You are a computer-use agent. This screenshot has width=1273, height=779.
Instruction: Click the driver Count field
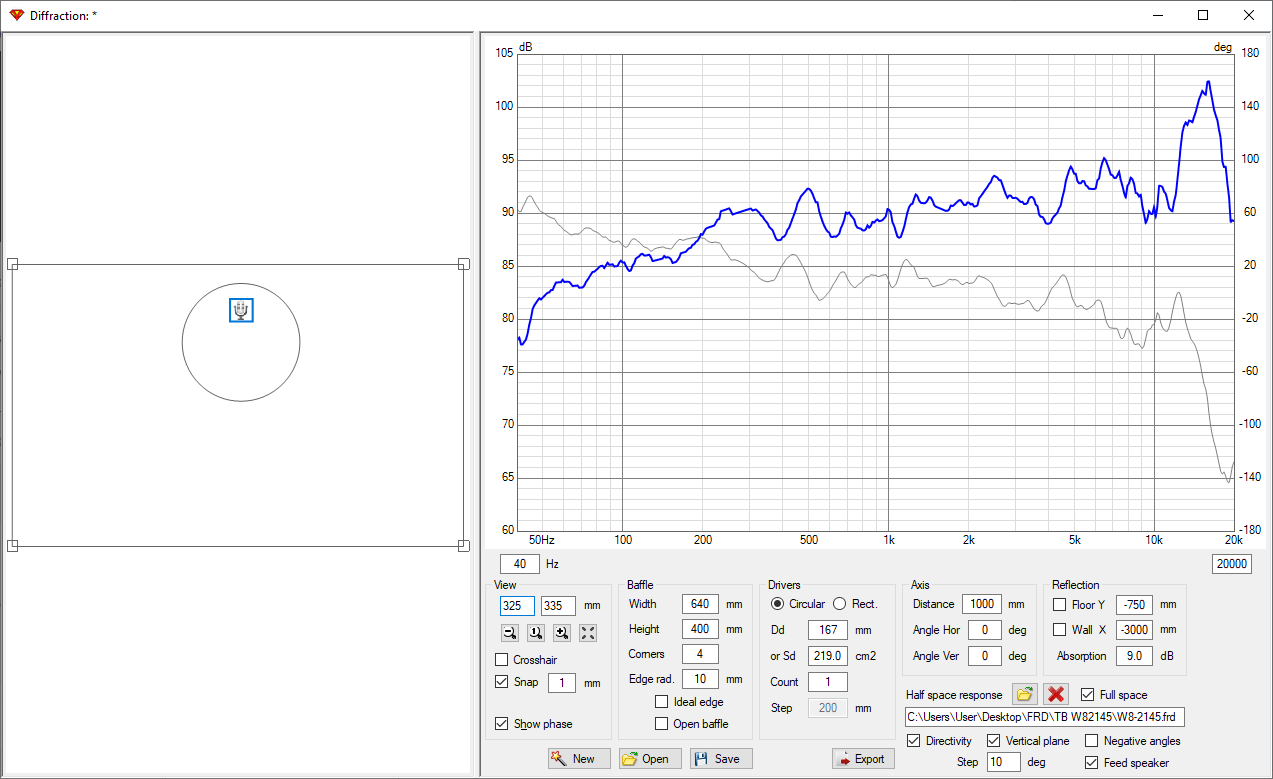coord(828,682)
